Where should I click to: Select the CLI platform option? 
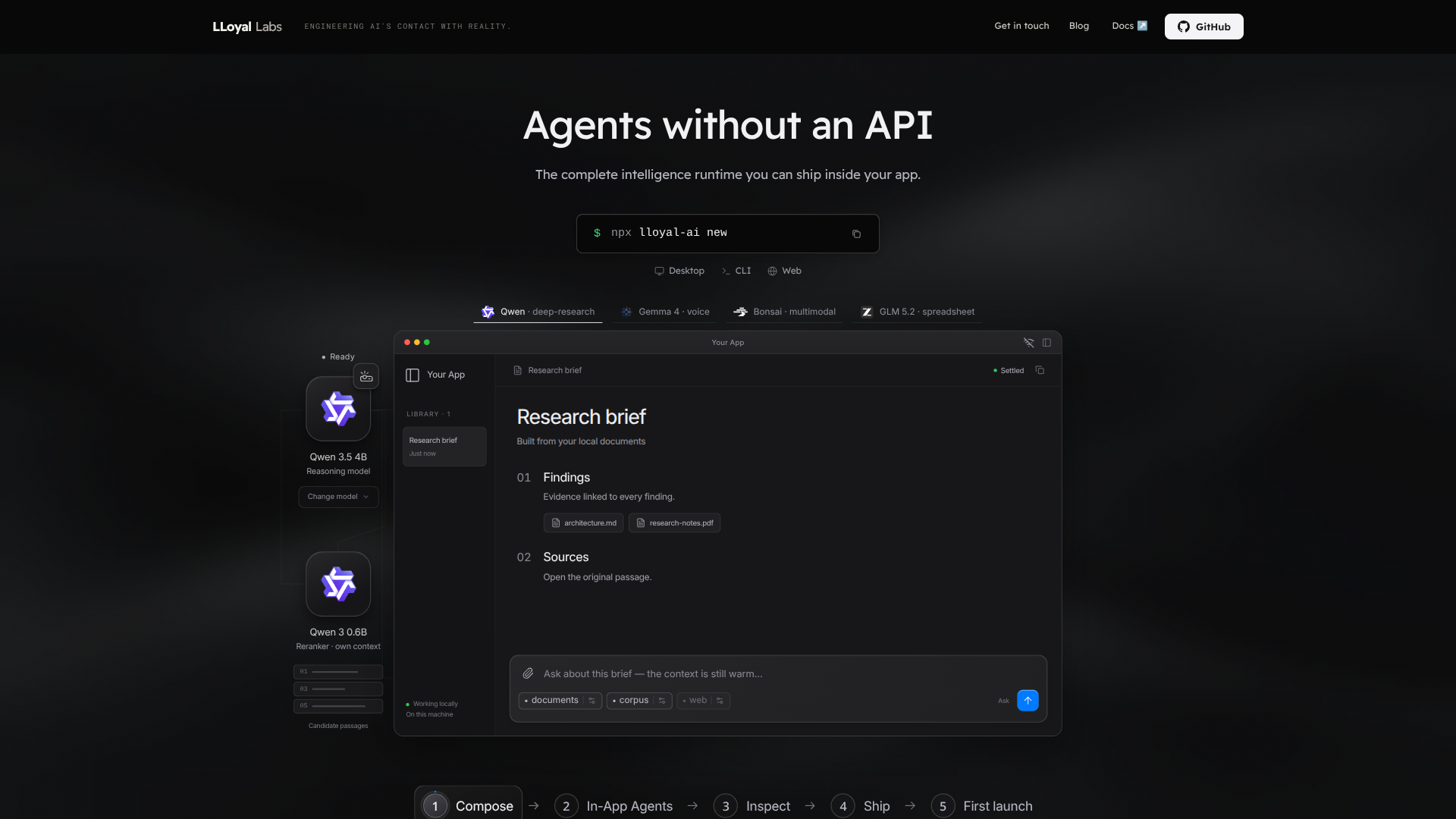click(x=736, y=271)
